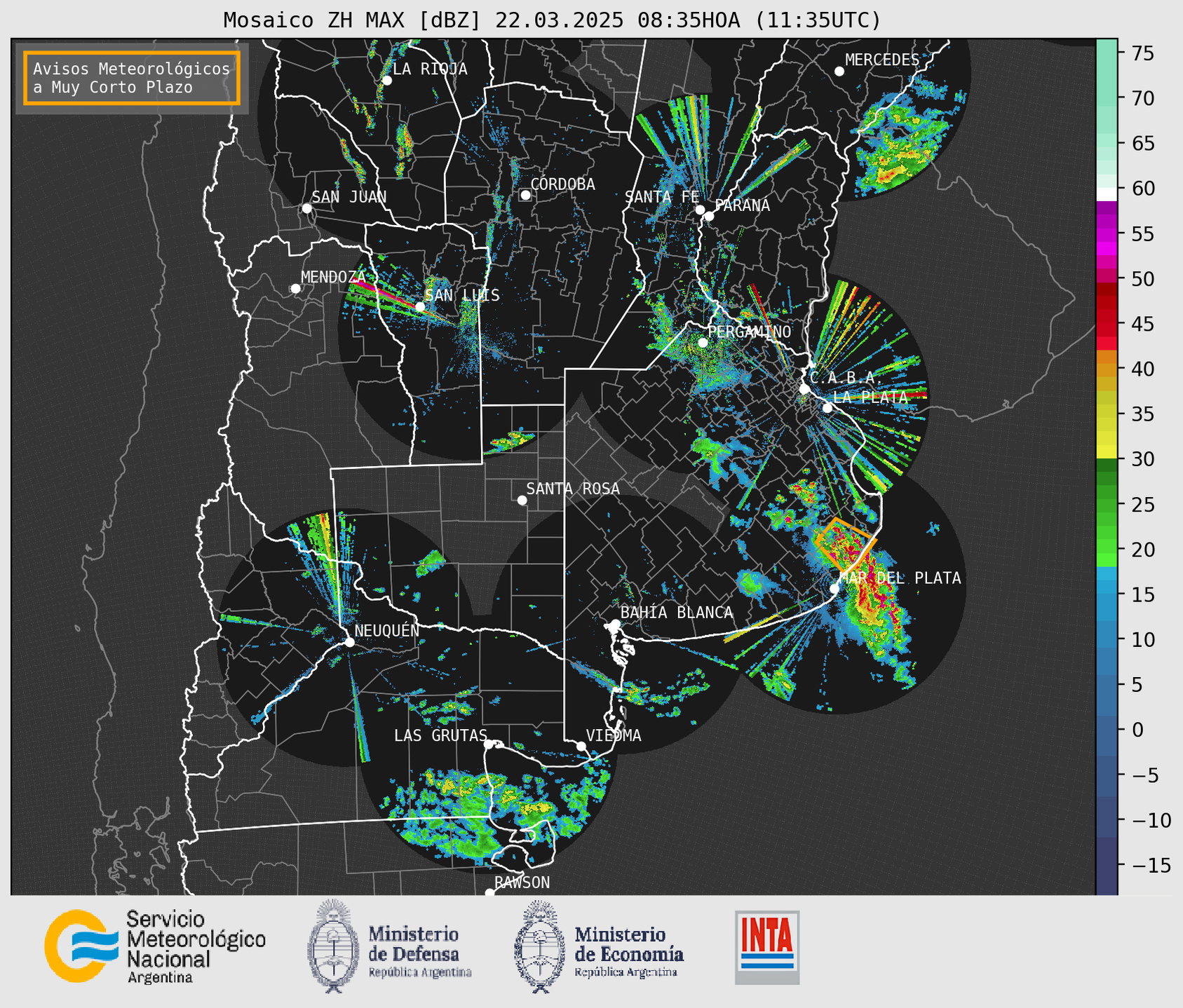1183x1008 pixels.
Task: Click the map title Mosaico ZH MAX
Action: (x=552, y=20)
